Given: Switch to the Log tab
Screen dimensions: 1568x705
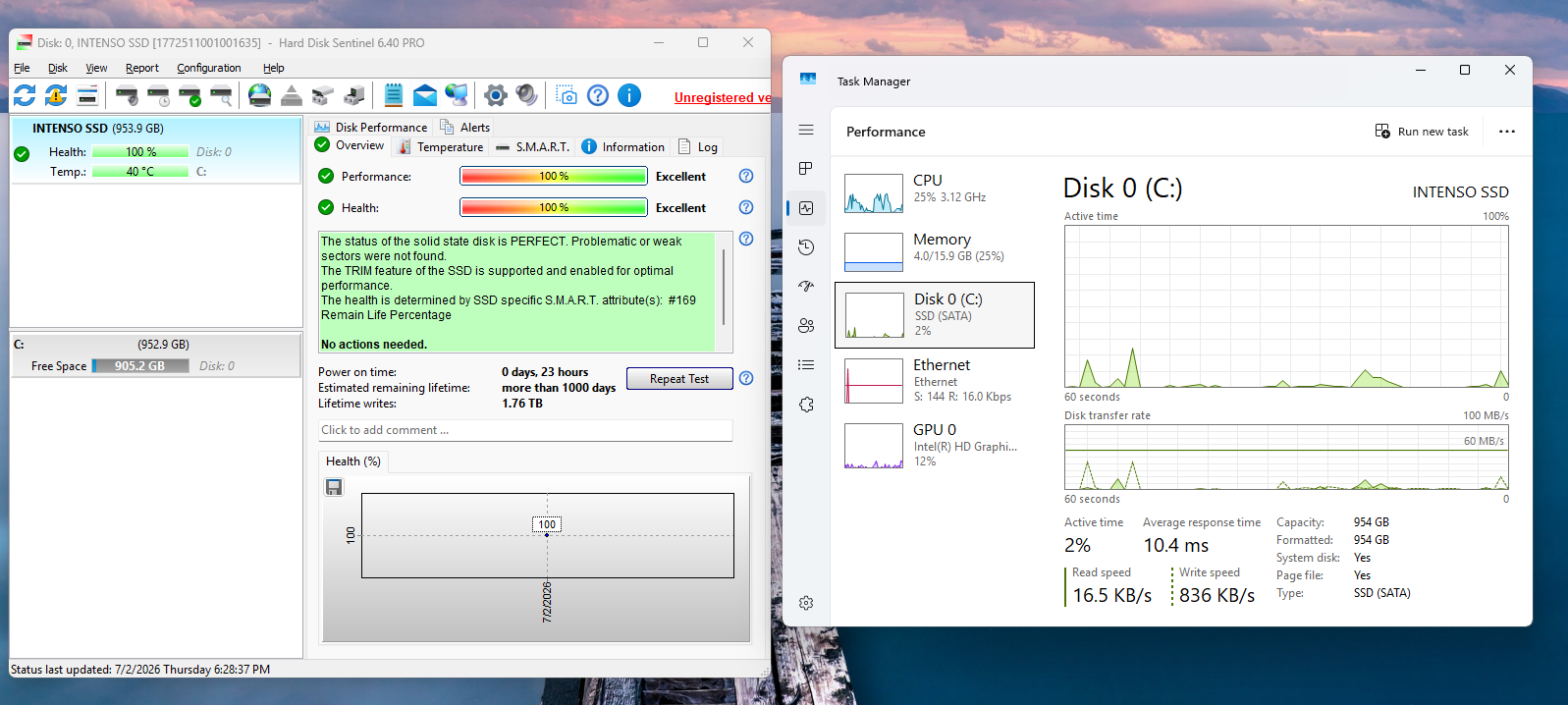Looking at the screenshot, I should tap(698, 146).
